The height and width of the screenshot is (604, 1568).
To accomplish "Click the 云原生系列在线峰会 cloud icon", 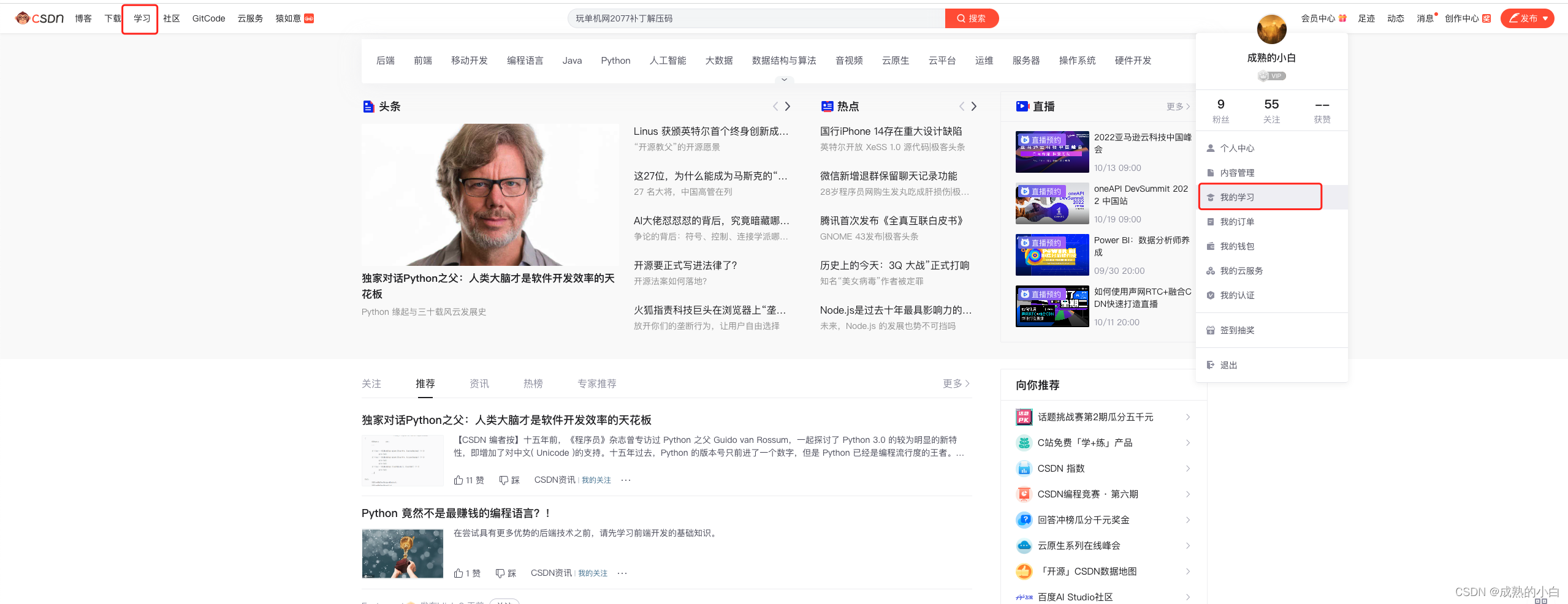I will [x=1024, y=546].
